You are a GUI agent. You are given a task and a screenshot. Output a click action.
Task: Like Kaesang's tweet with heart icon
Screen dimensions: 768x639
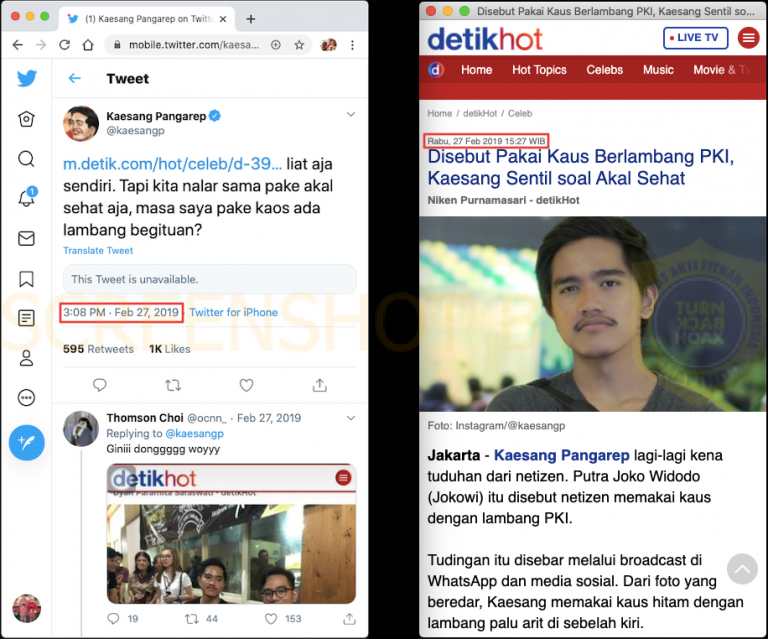pyautogui.click(x=246, y=385)
